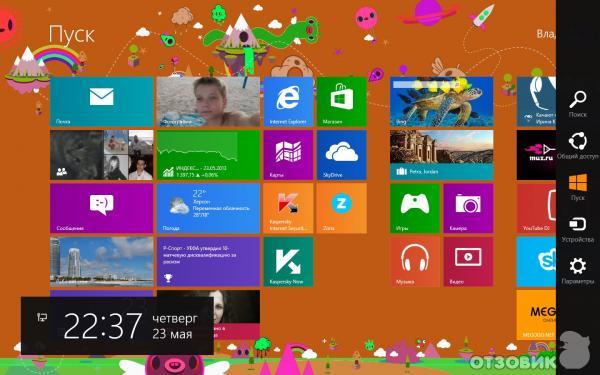
Task: Open the MEGOGO tile
Action: [536, 315]
